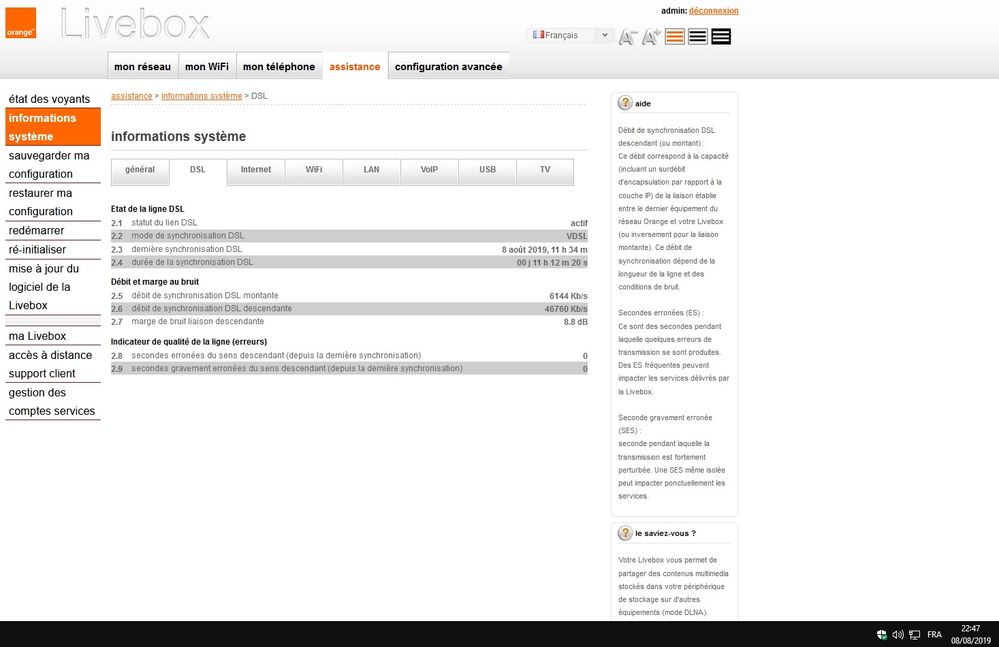The width and height of the screenshot is (999, 647).
Task: Open the 'mon réseau' menu
Action: (143, 67)
